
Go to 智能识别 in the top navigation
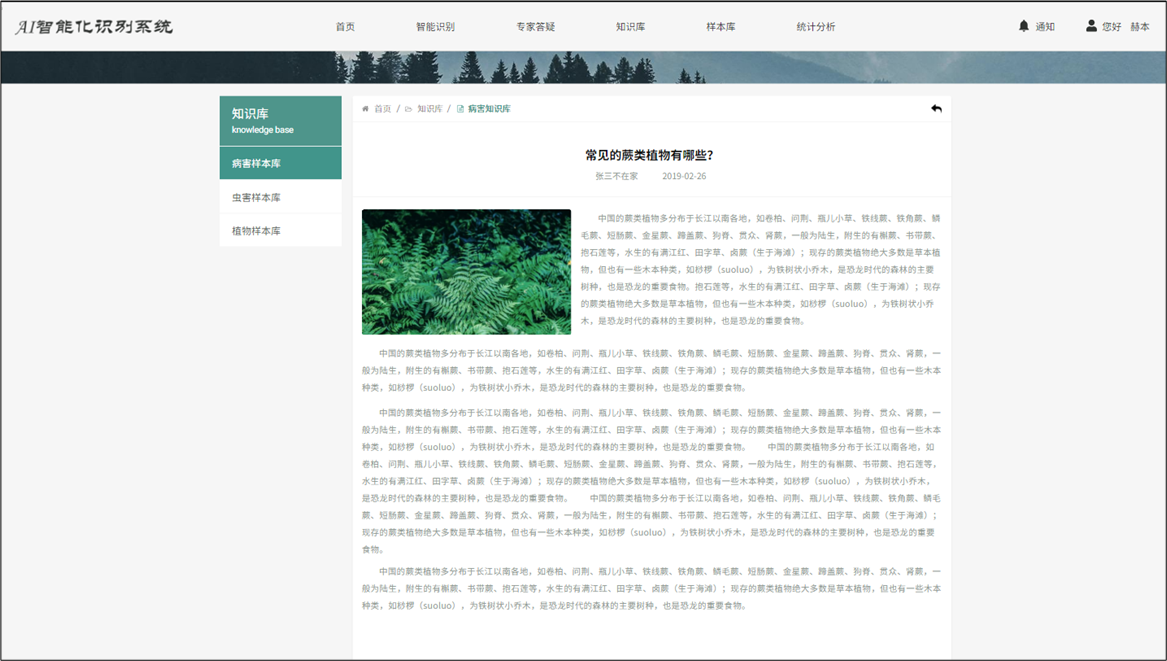pos(435,27)
